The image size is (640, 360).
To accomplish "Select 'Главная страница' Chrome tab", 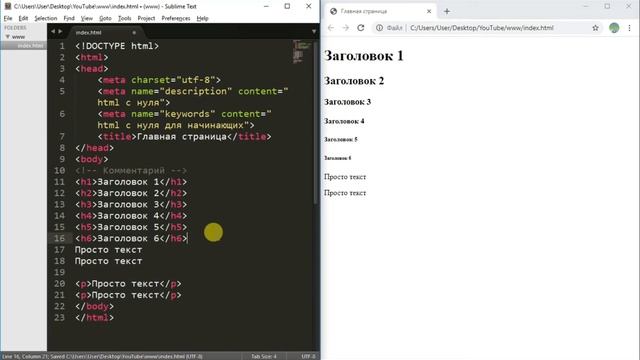I will (x=380, y=11).
